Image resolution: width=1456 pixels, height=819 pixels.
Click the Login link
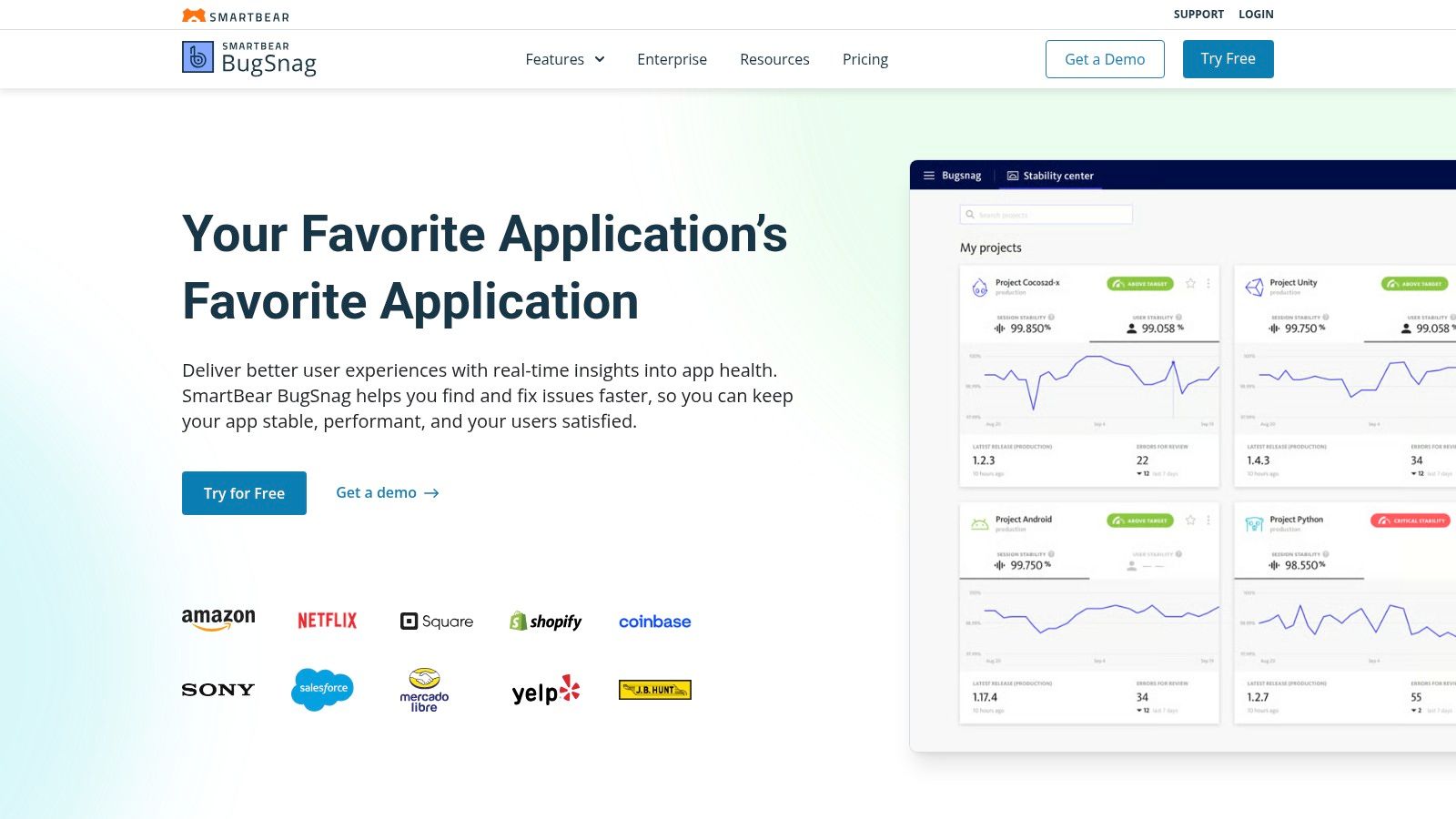coord(1256,15)
